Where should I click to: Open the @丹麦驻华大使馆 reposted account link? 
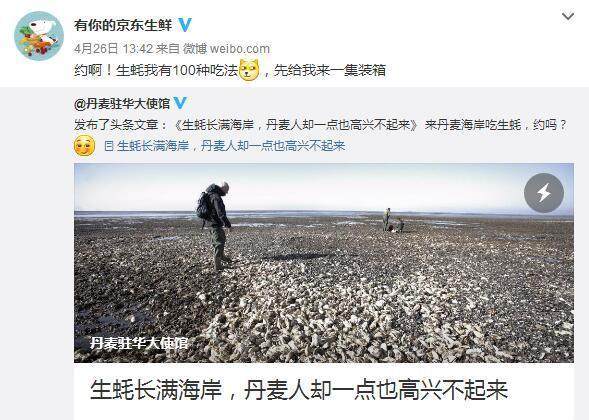122,104
